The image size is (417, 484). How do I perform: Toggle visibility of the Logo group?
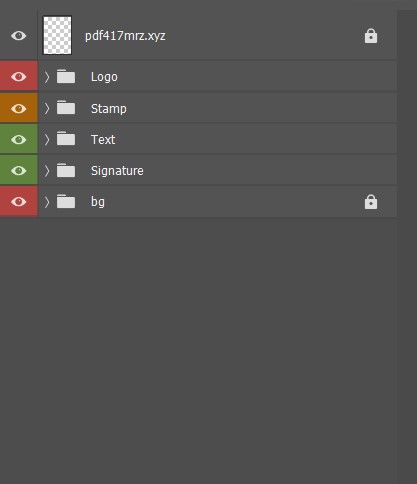(x=19, y=77)
